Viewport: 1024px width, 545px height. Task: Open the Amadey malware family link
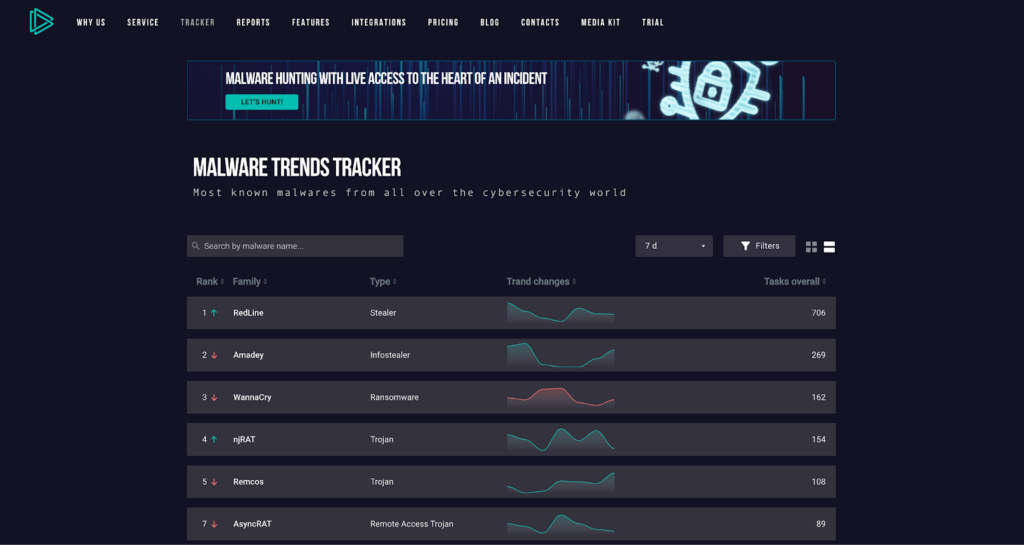point(248,355)
